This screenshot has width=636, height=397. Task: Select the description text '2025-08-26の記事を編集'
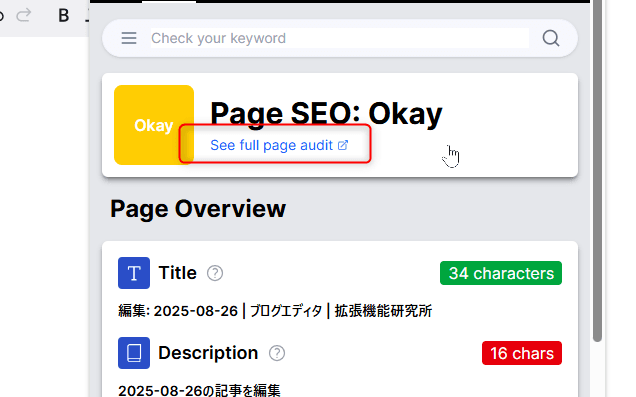[x=199, y=391]
